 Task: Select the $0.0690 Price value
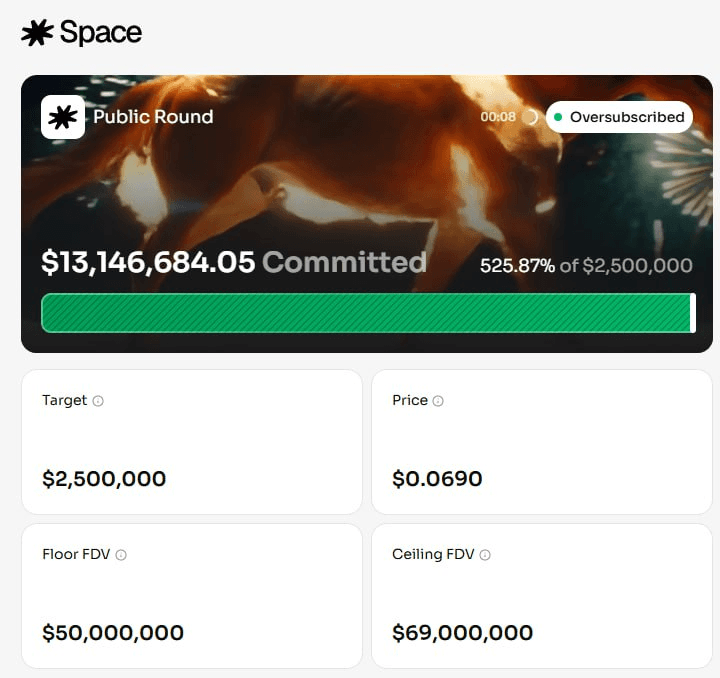437,479
